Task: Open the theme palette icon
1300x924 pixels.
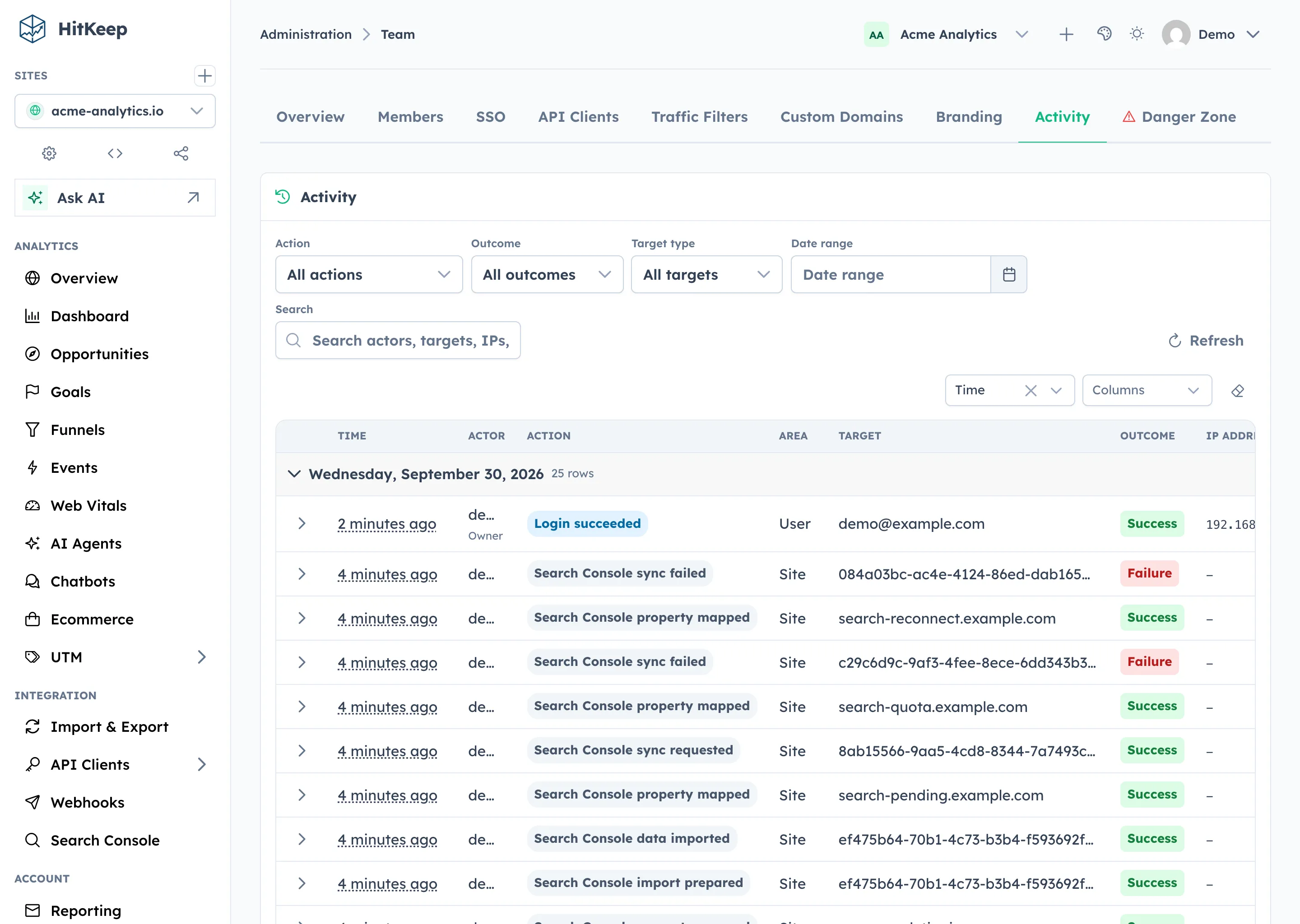Action: tap(1104, 34)
